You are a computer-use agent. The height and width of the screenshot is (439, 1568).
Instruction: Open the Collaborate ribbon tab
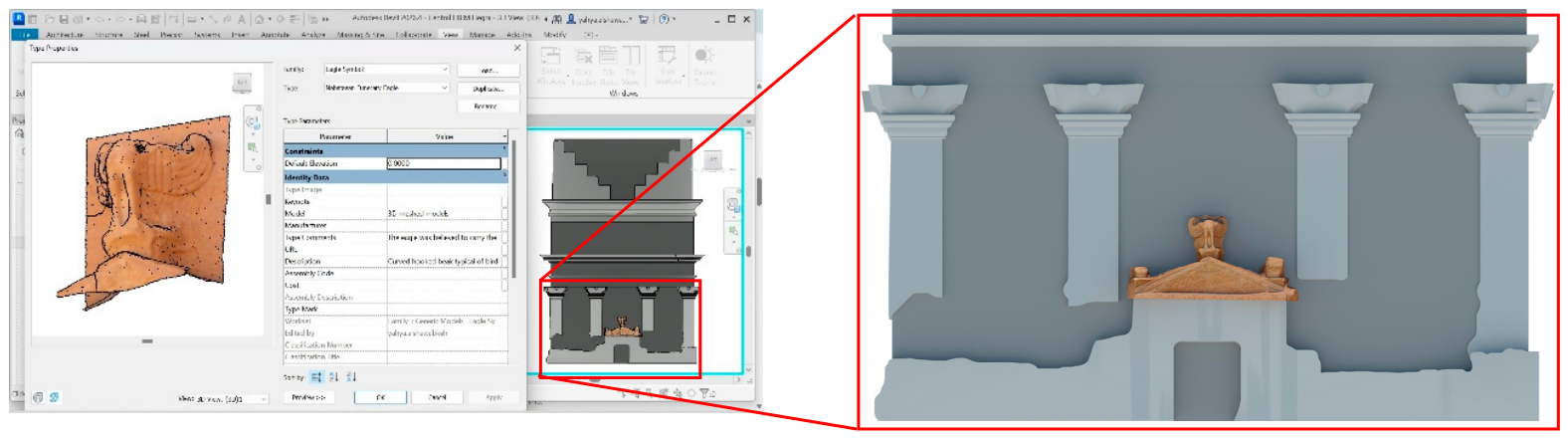point(414,35)
